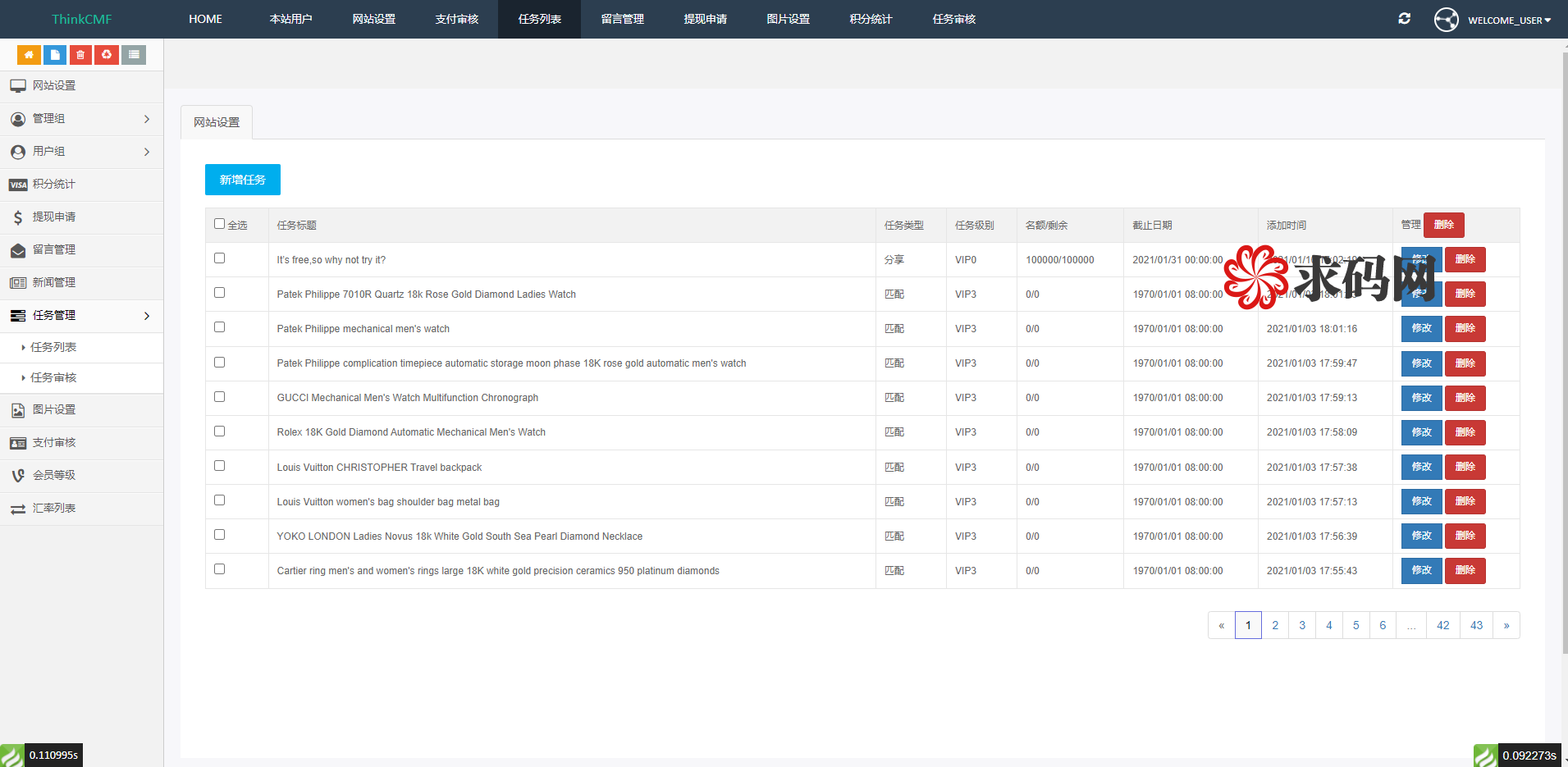Open 任务审核 in sidebar submenu
This screenshot has width=1568, height=767.
coord(53,377)
